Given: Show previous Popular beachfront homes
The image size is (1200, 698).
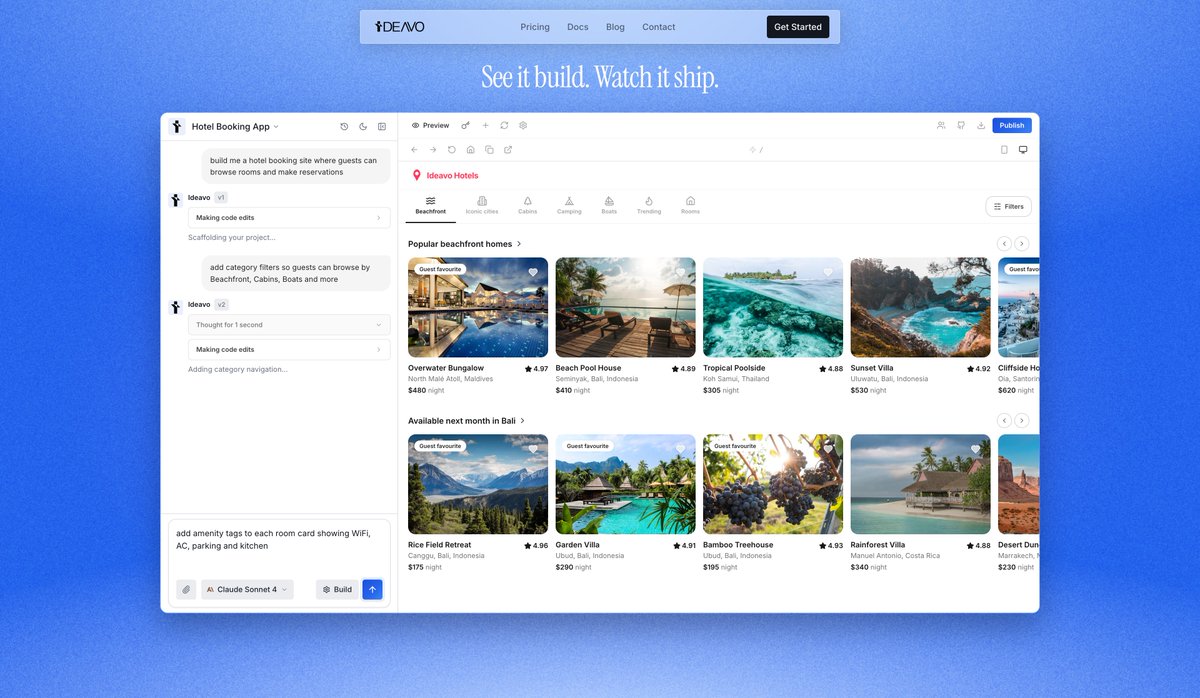Looking at the screenshot, I should pos(1004,244).
